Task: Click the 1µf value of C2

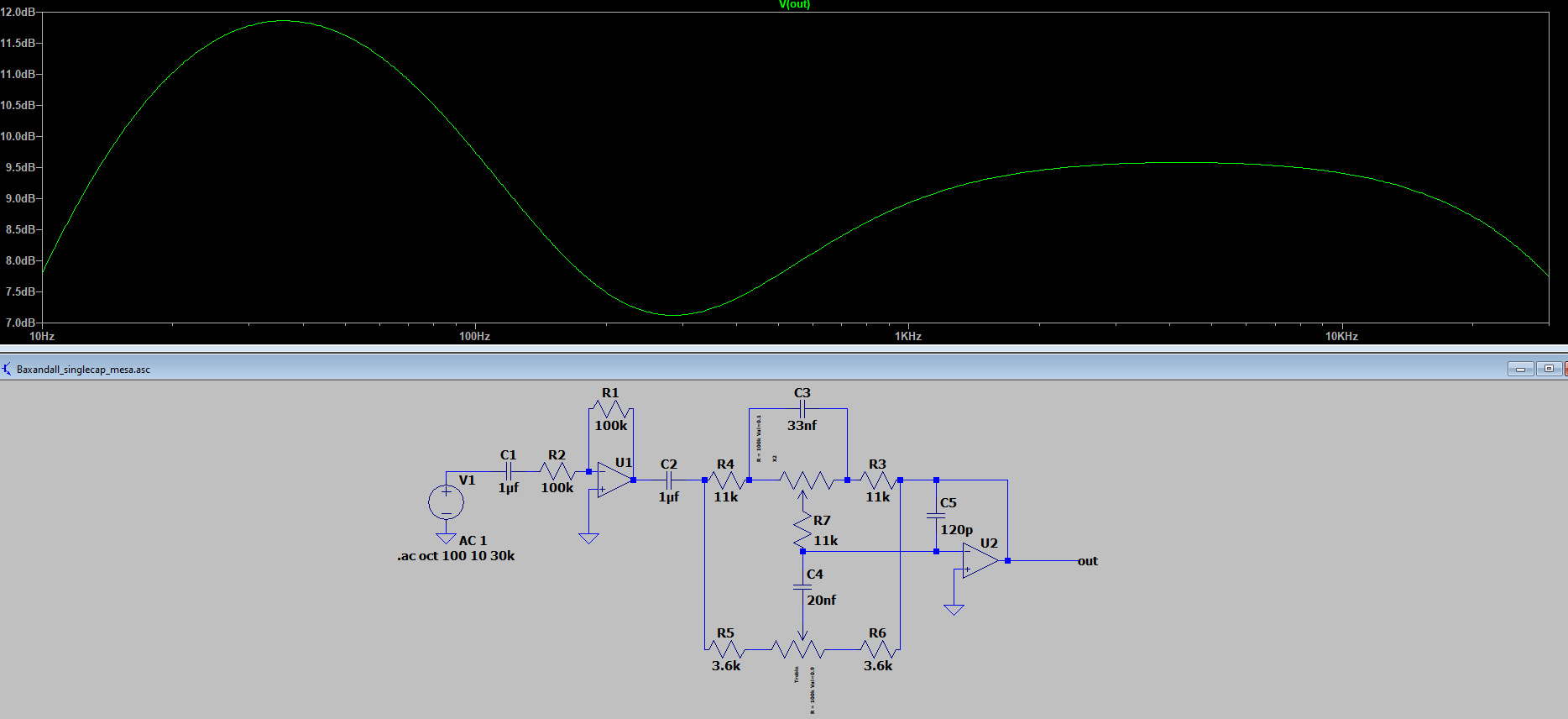Action: 669,497
